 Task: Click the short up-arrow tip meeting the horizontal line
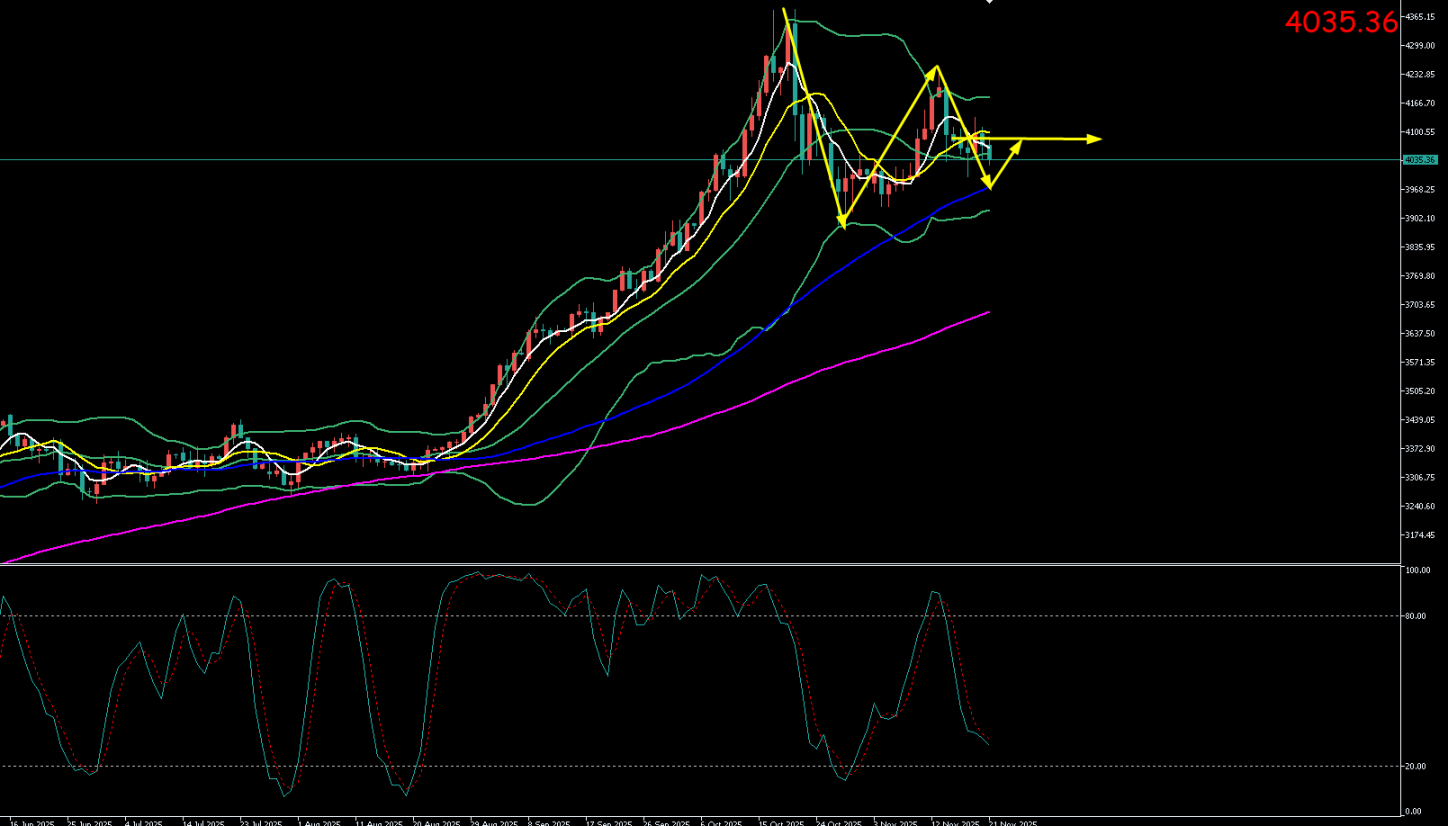[1019, 143]
